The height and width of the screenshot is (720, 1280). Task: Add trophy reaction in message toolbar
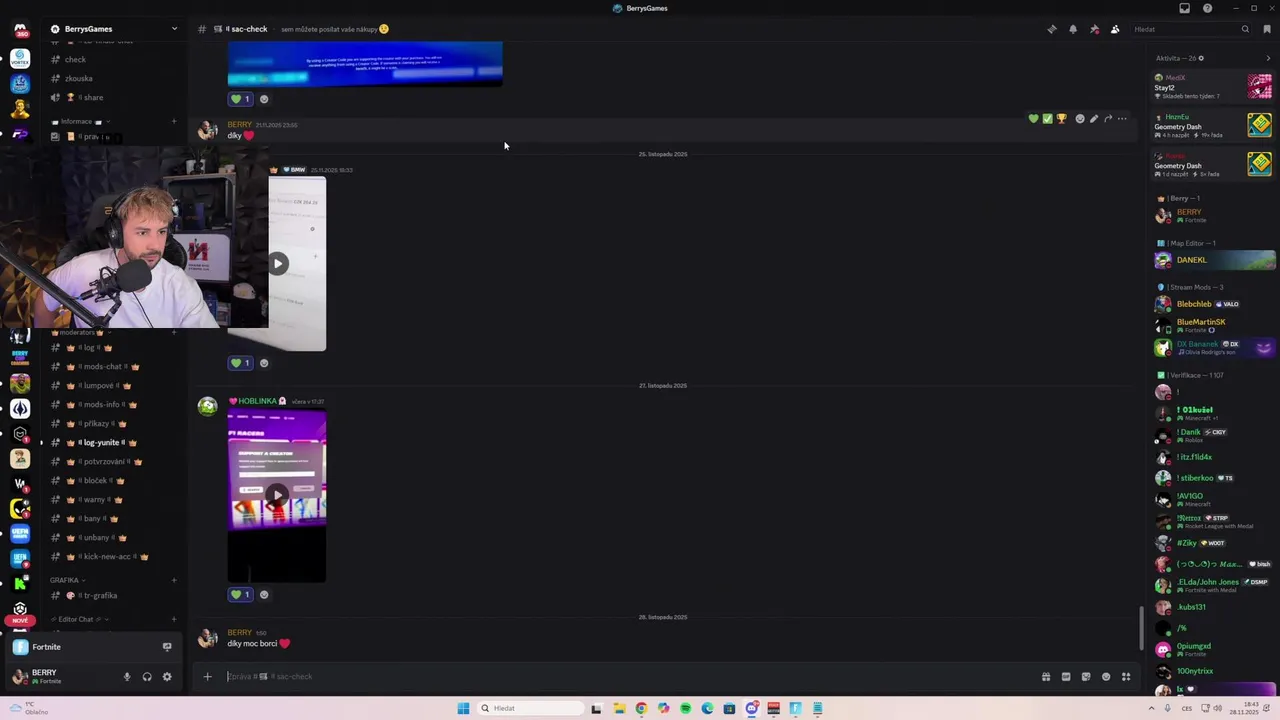[1061, 119]
